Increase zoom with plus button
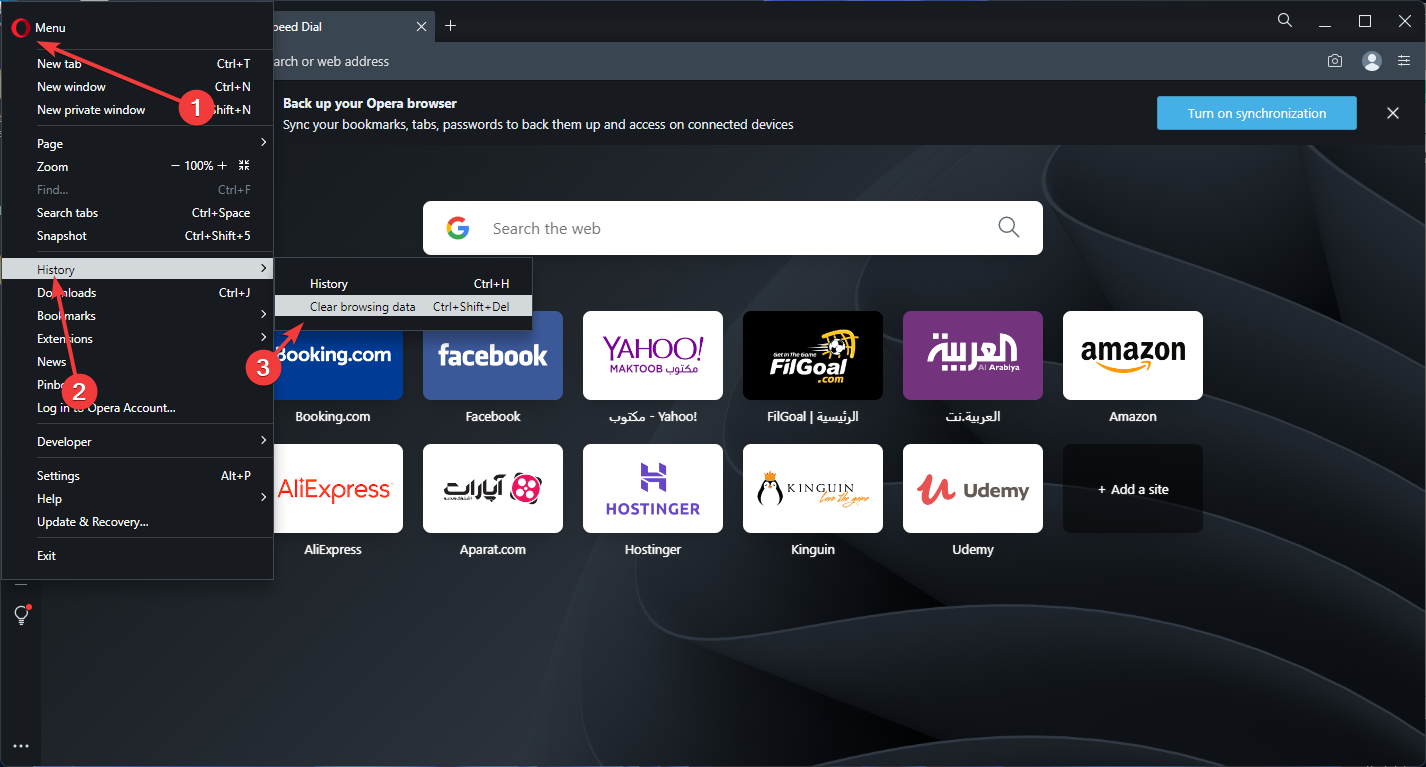The image size is (1426, 767). coord(222,166)
